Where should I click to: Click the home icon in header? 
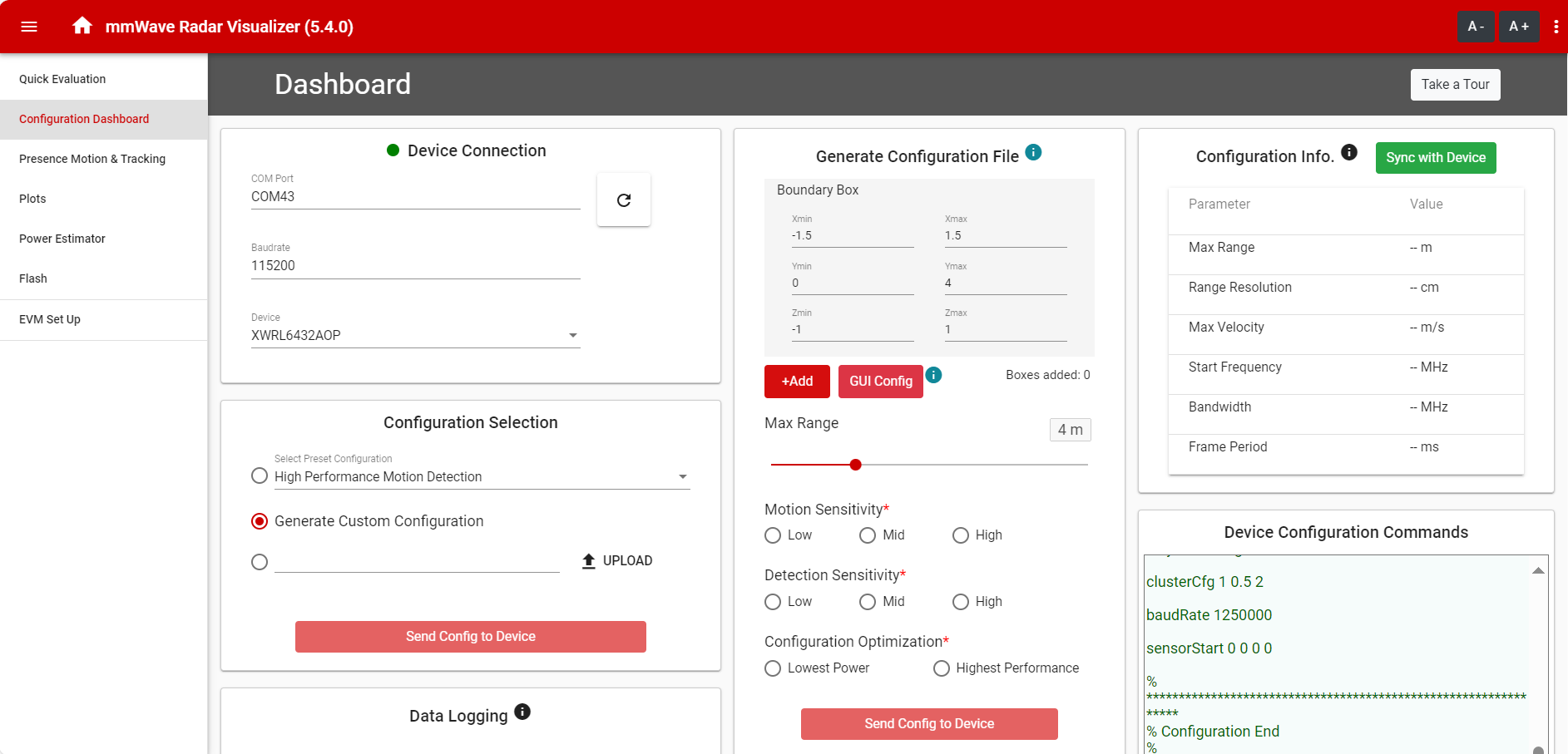tap(82, 26)
